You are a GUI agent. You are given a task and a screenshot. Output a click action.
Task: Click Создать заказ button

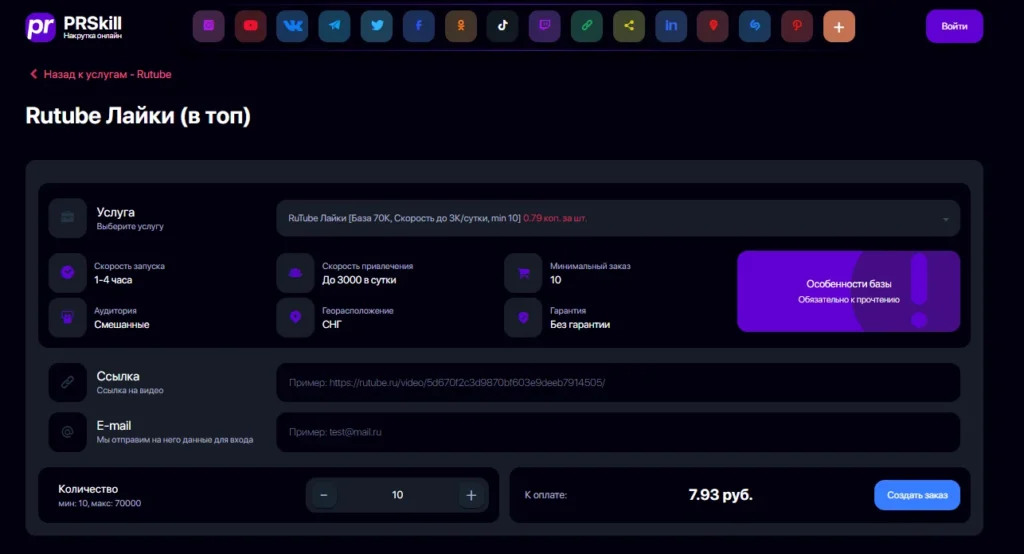click(917, 495)
